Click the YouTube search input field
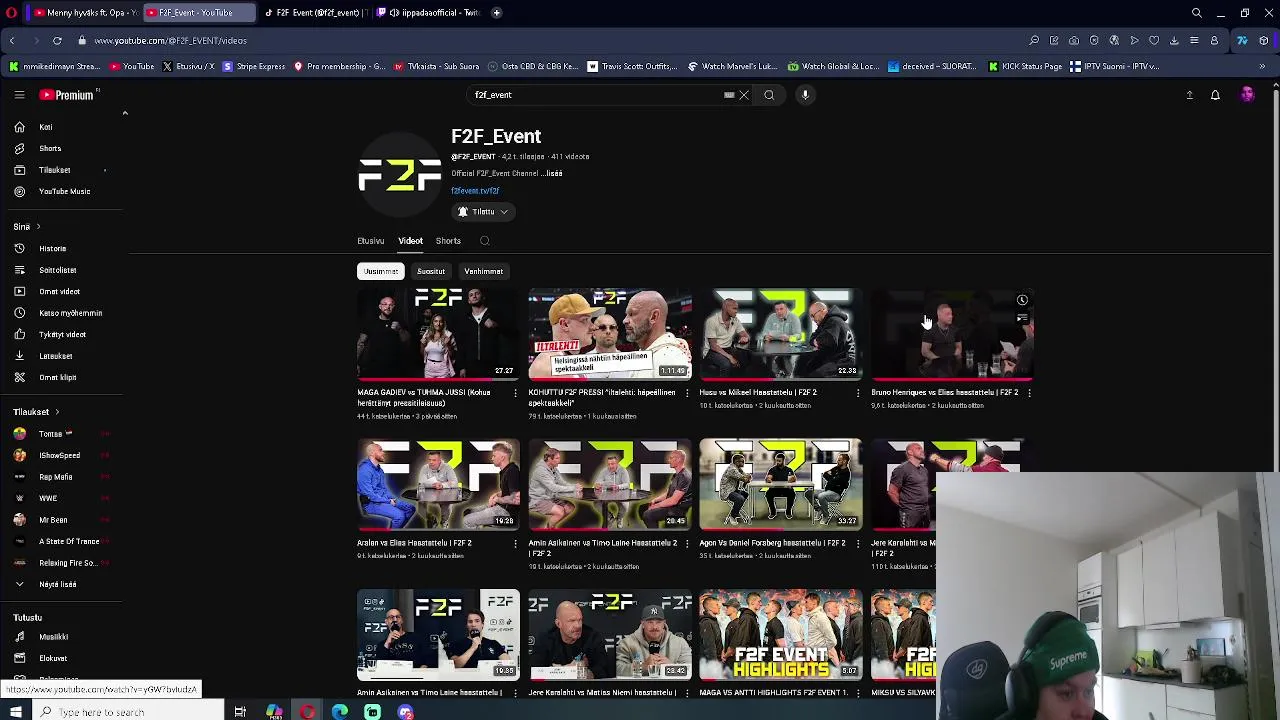 pyautogui.click(x=596, y=95)
